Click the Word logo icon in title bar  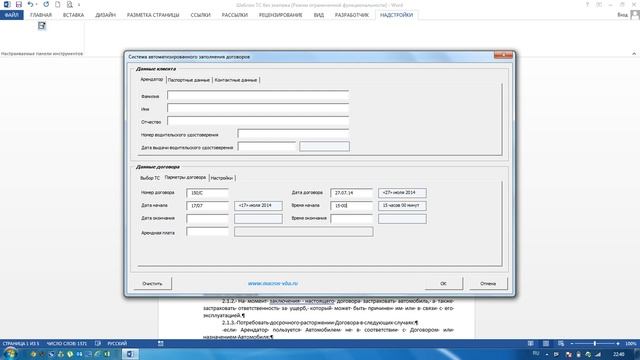click(7, 4)
